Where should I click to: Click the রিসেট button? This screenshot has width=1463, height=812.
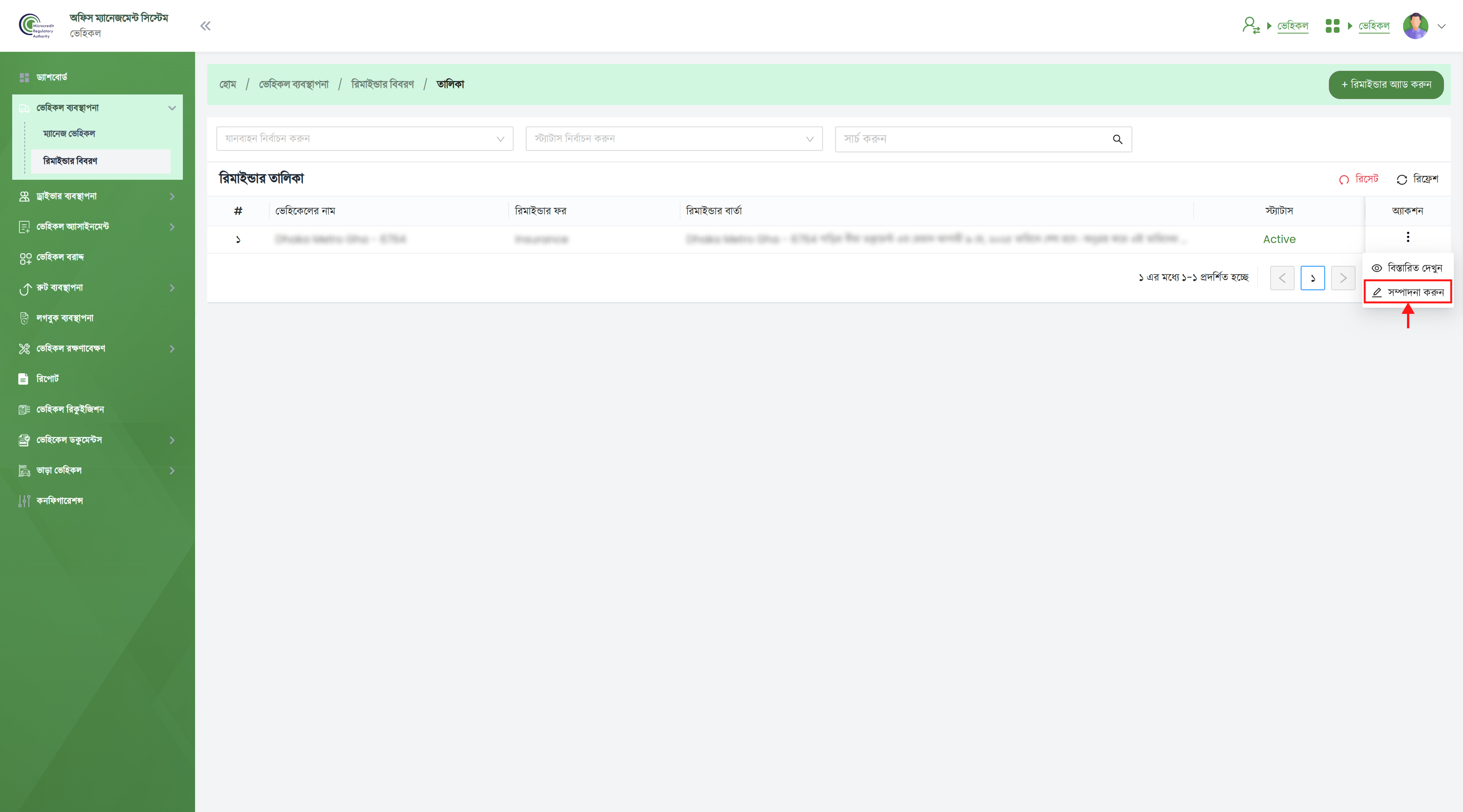point(1358,179)
